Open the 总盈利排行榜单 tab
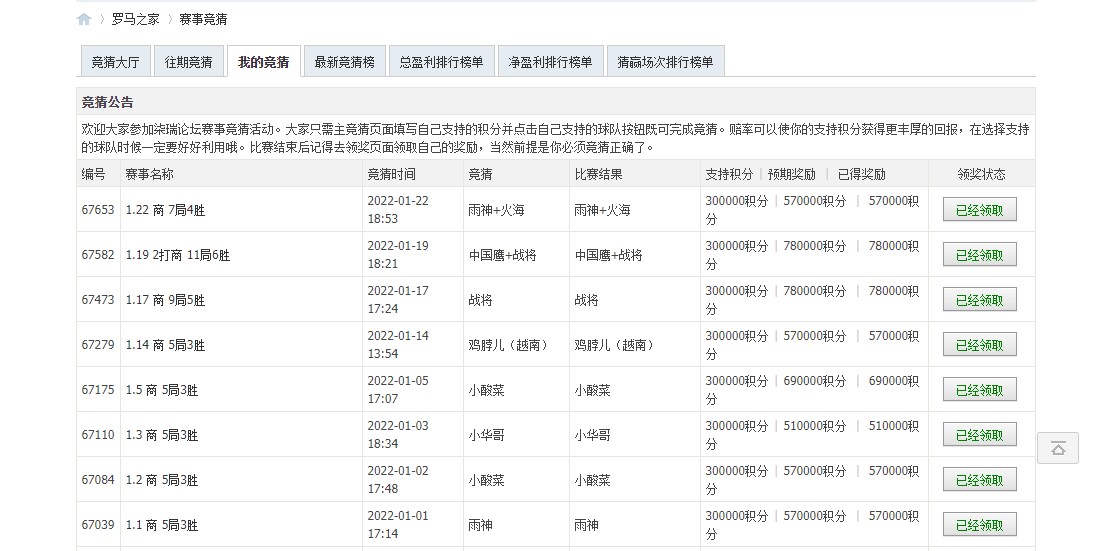Viewport: 1118px width, 551px height. click(x=441, y=62)
